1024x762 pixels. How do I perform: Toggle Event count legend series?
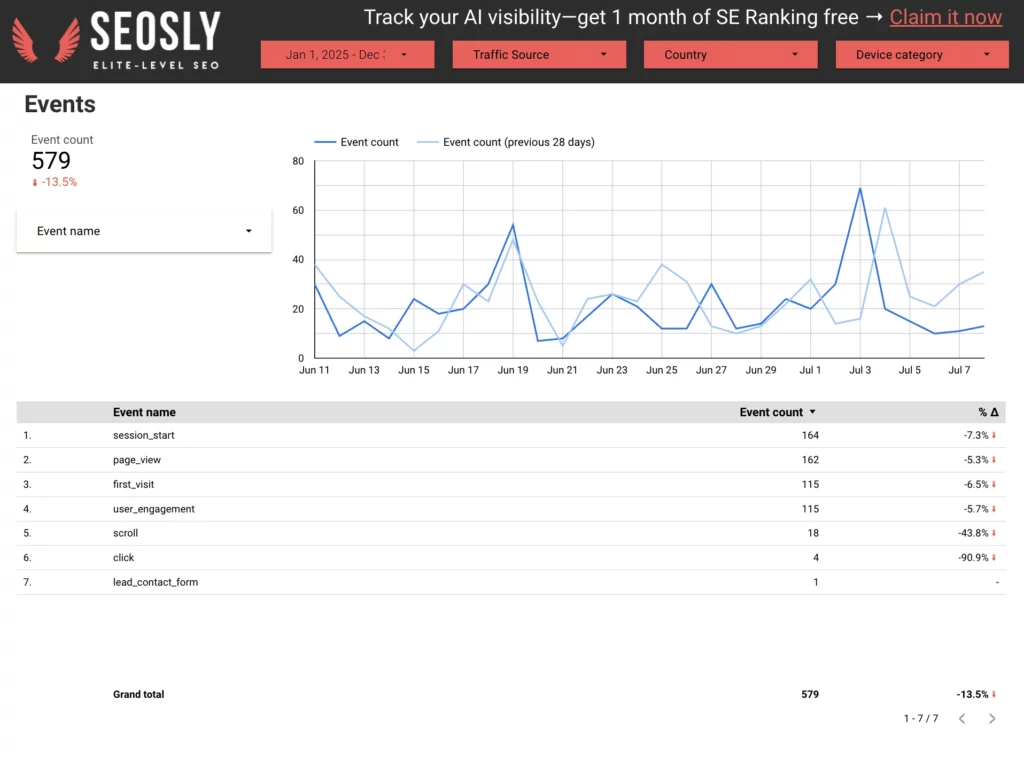click(x=357, y=142)
